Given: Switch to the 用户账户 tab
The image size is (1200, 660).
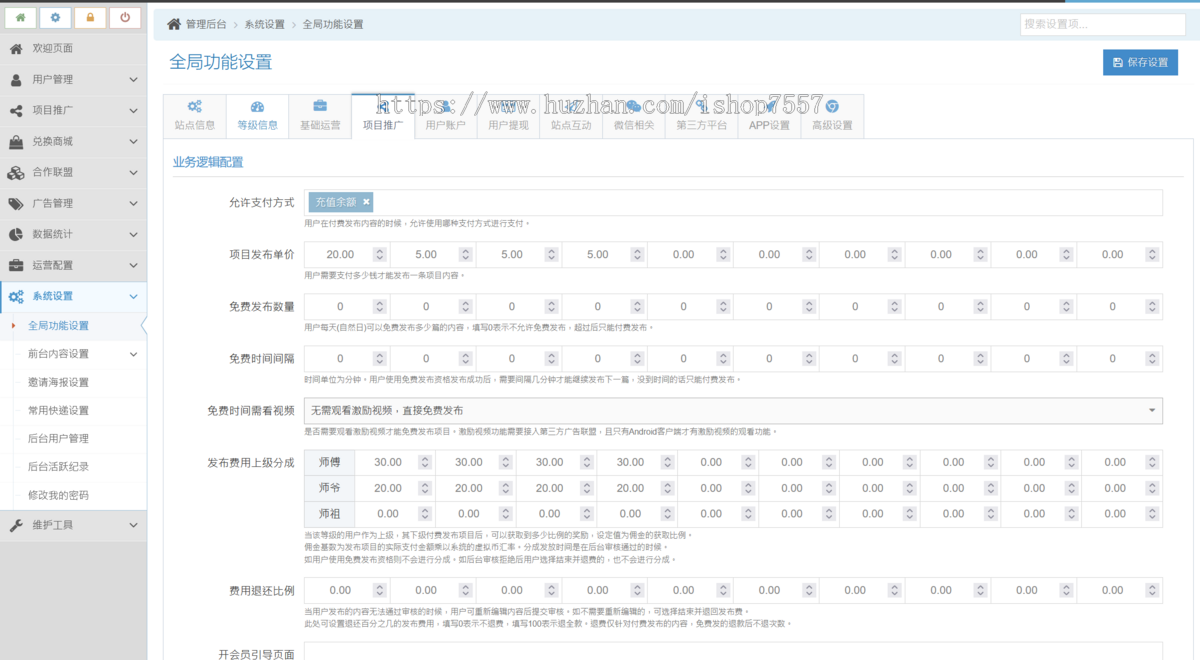Looking at the screenshot, I should coord(445,115).
